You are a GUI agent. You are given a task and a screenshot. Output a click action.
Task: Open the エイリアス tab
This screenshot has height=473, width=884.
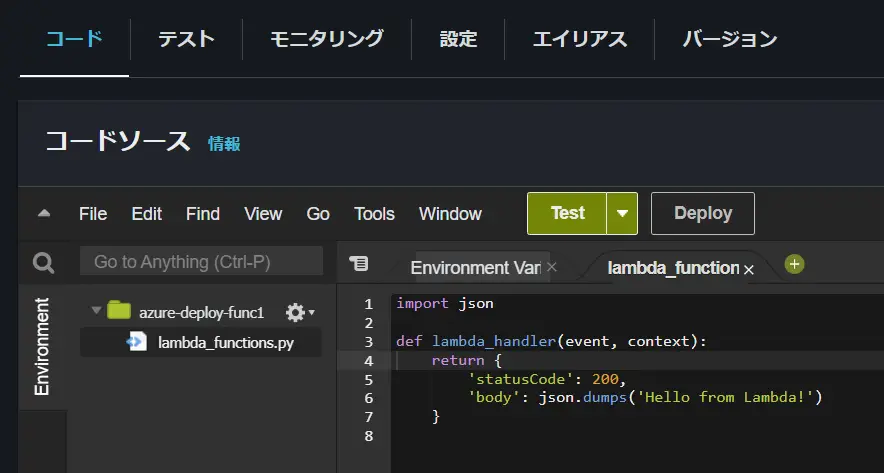pyautogui.click(x=579, y=39)
